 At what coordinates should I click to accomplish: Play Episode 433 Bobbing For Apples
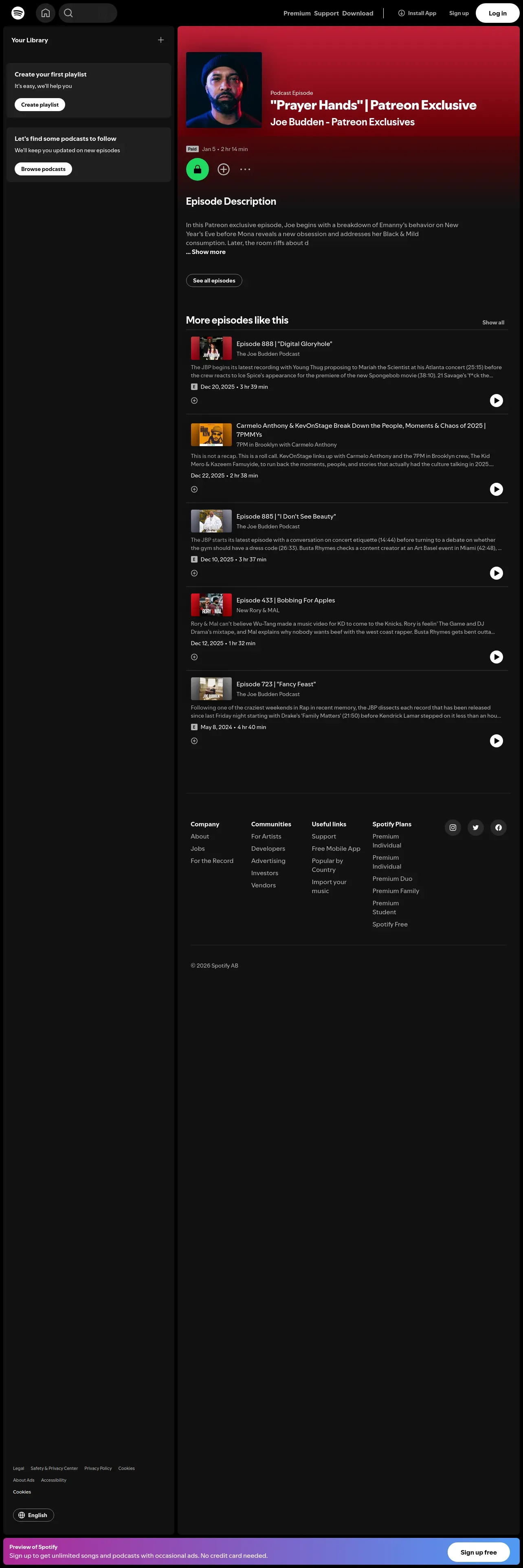pyautogui.click(x=496, y=657)
